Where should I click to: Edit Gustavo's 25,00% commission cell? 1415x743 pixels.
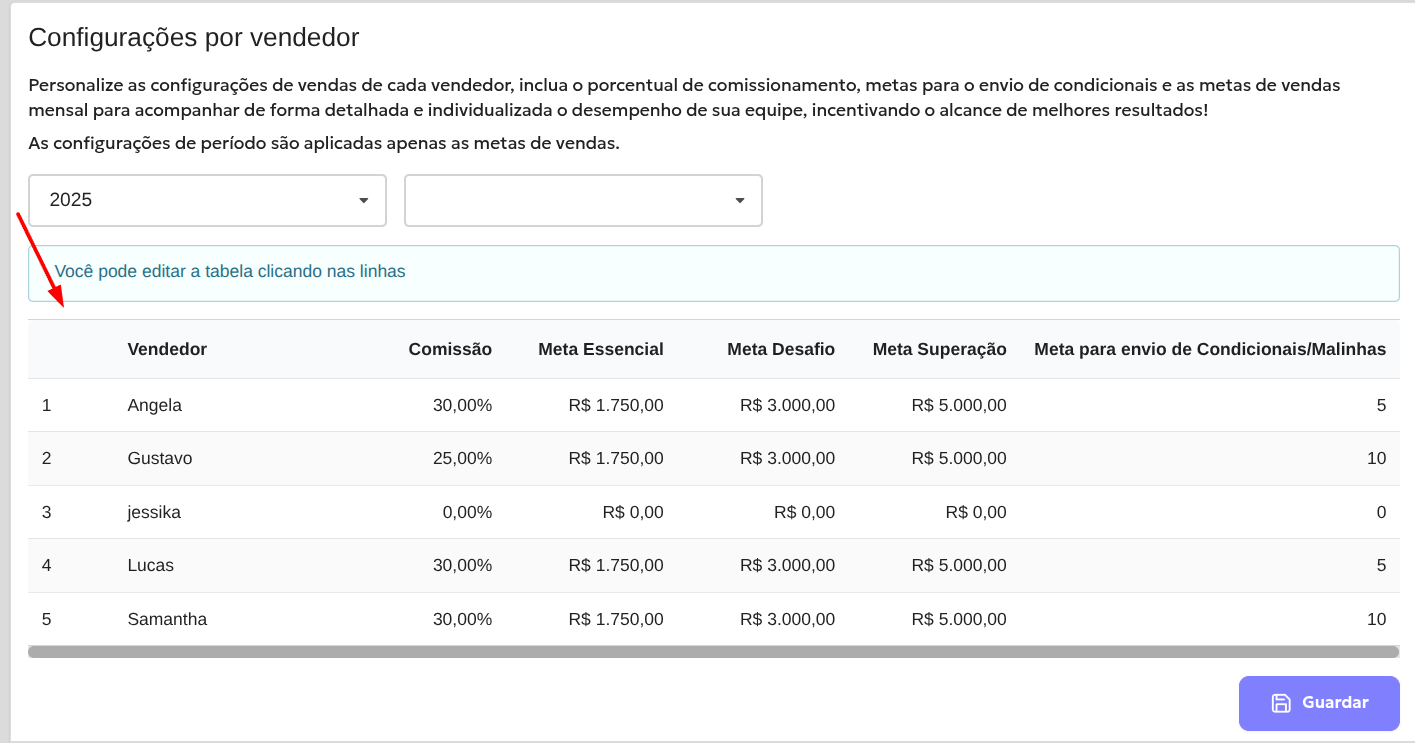point(462,458)
